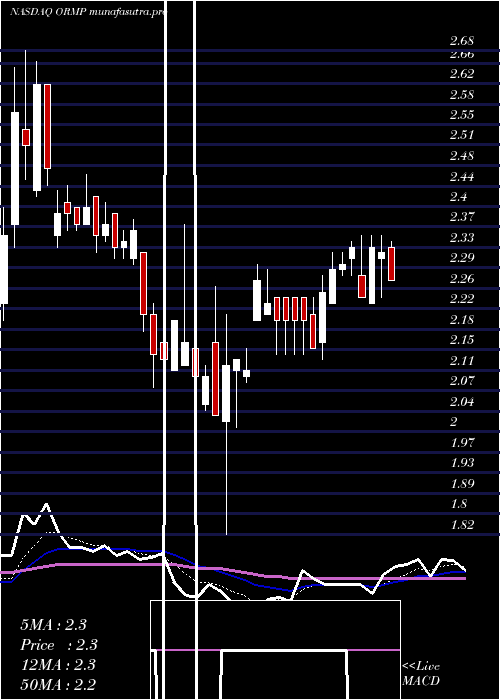Click the 1.82 price axis label
The width and height of the screenshot is (500, 700).
tap(462, 525)
